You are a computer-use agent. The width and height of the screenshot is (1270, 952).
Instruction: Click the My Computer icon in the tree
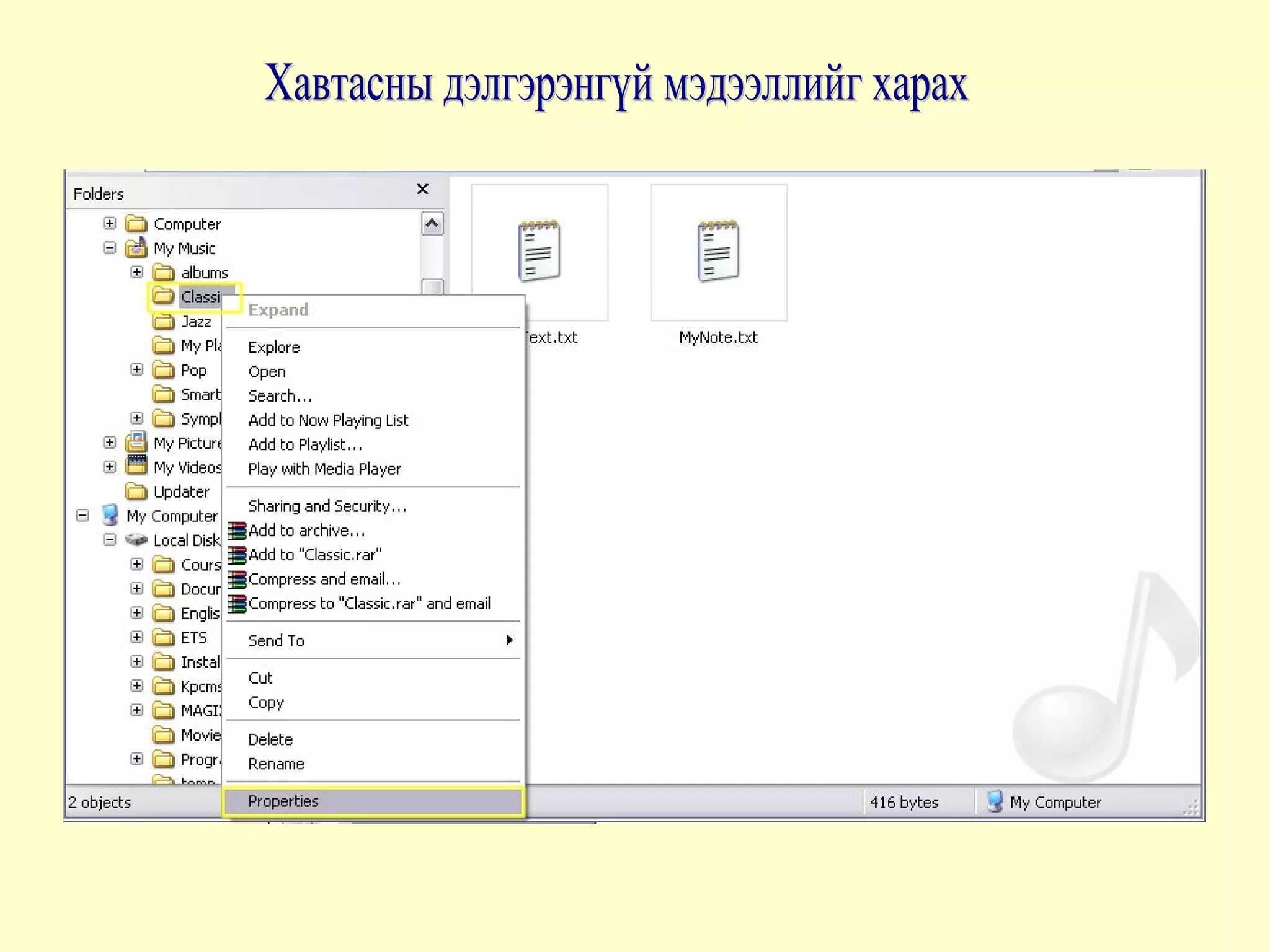(110, 516)
